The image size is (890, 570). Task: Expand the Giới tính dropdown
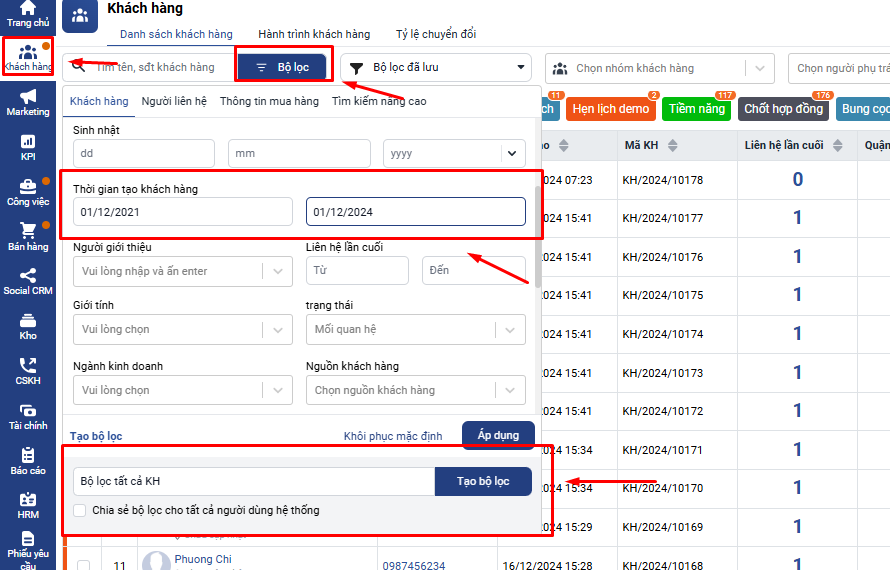pos(182,329)
